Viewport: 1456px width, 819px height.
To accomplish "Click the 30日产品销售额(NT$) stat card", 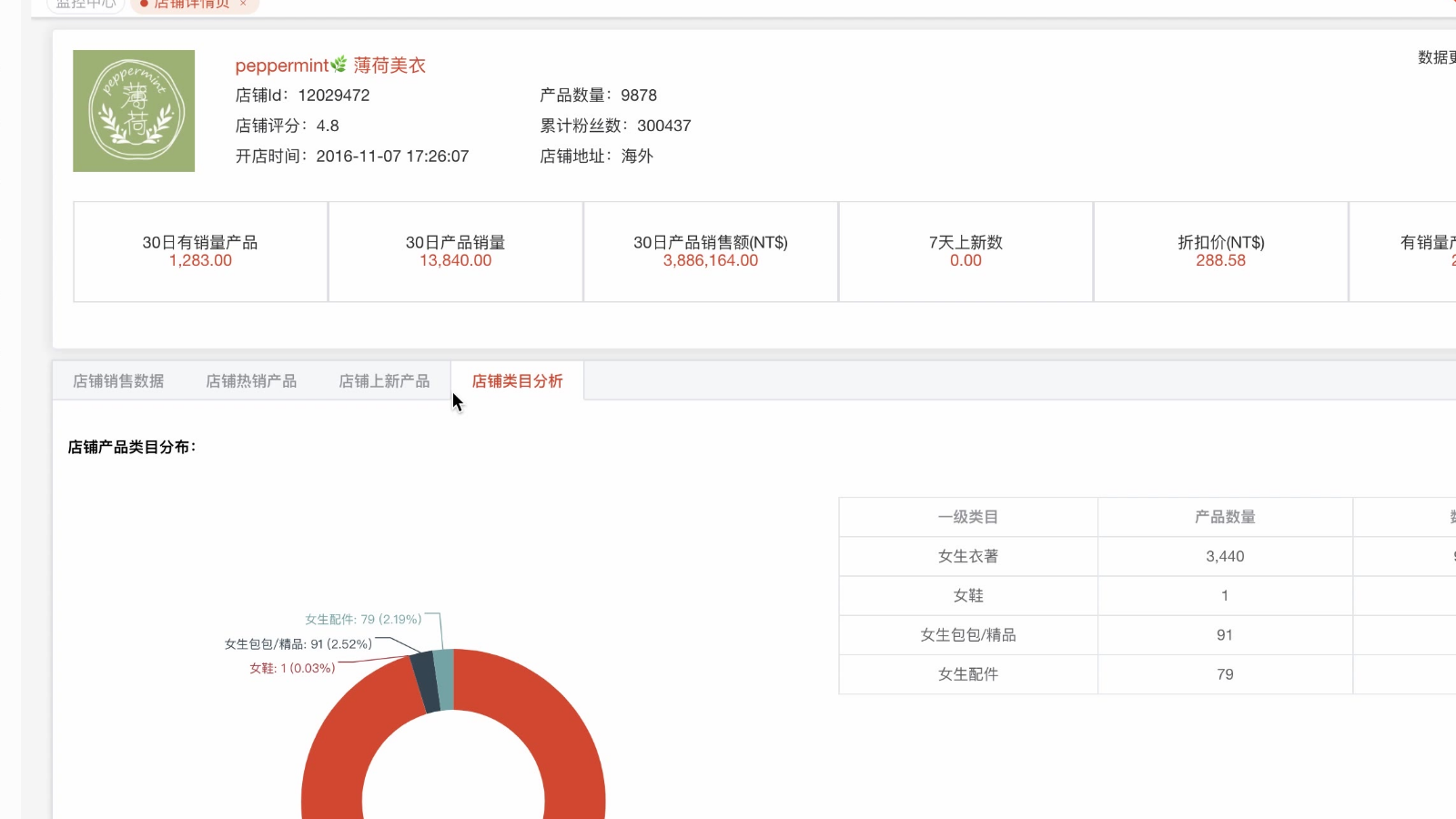I will 711,252.
